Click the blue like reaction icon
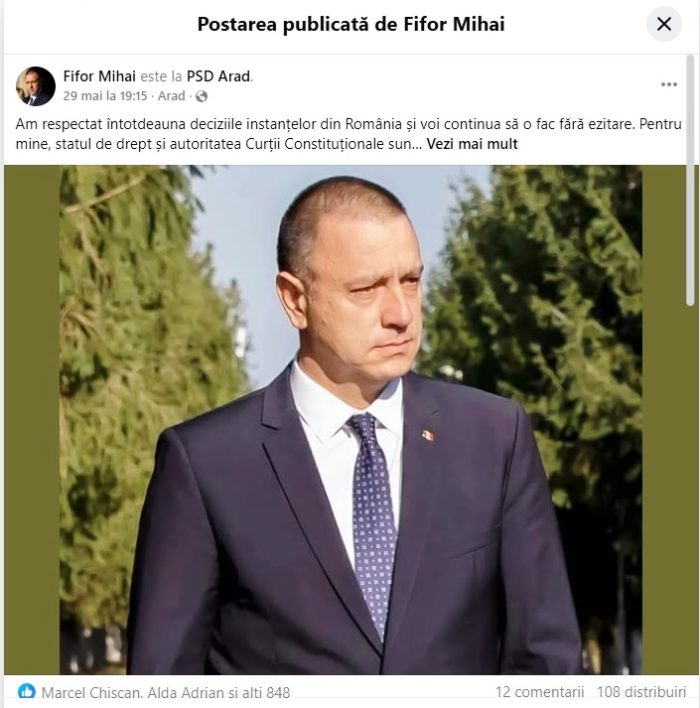700x708 pixels. [x=26, y=691]
